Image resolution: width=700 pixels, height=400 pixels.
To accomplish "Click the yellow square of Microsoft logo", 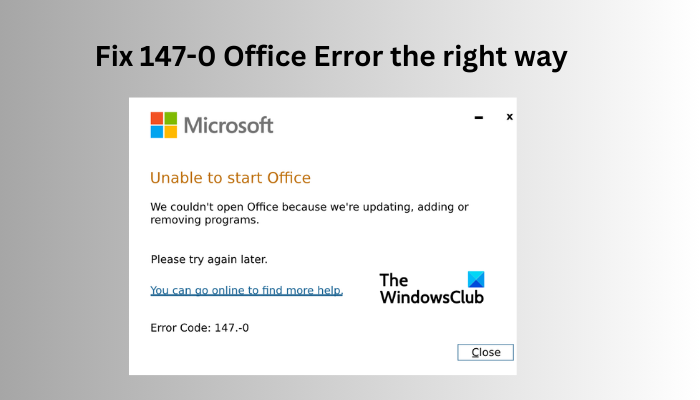I will (x=171, y=132).
